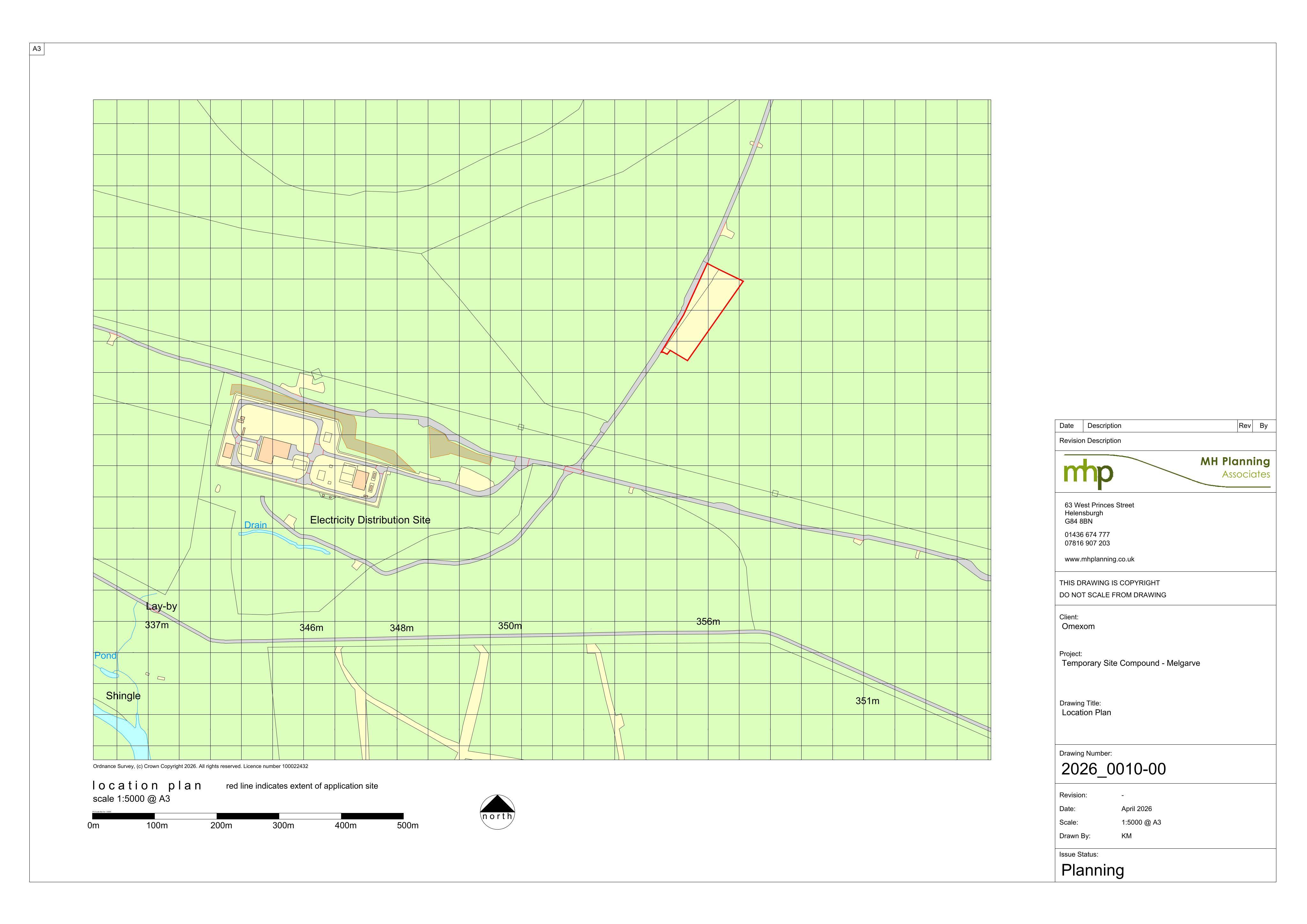
Task: Click the 'By' revision table header
Action: coord(1263,426)
